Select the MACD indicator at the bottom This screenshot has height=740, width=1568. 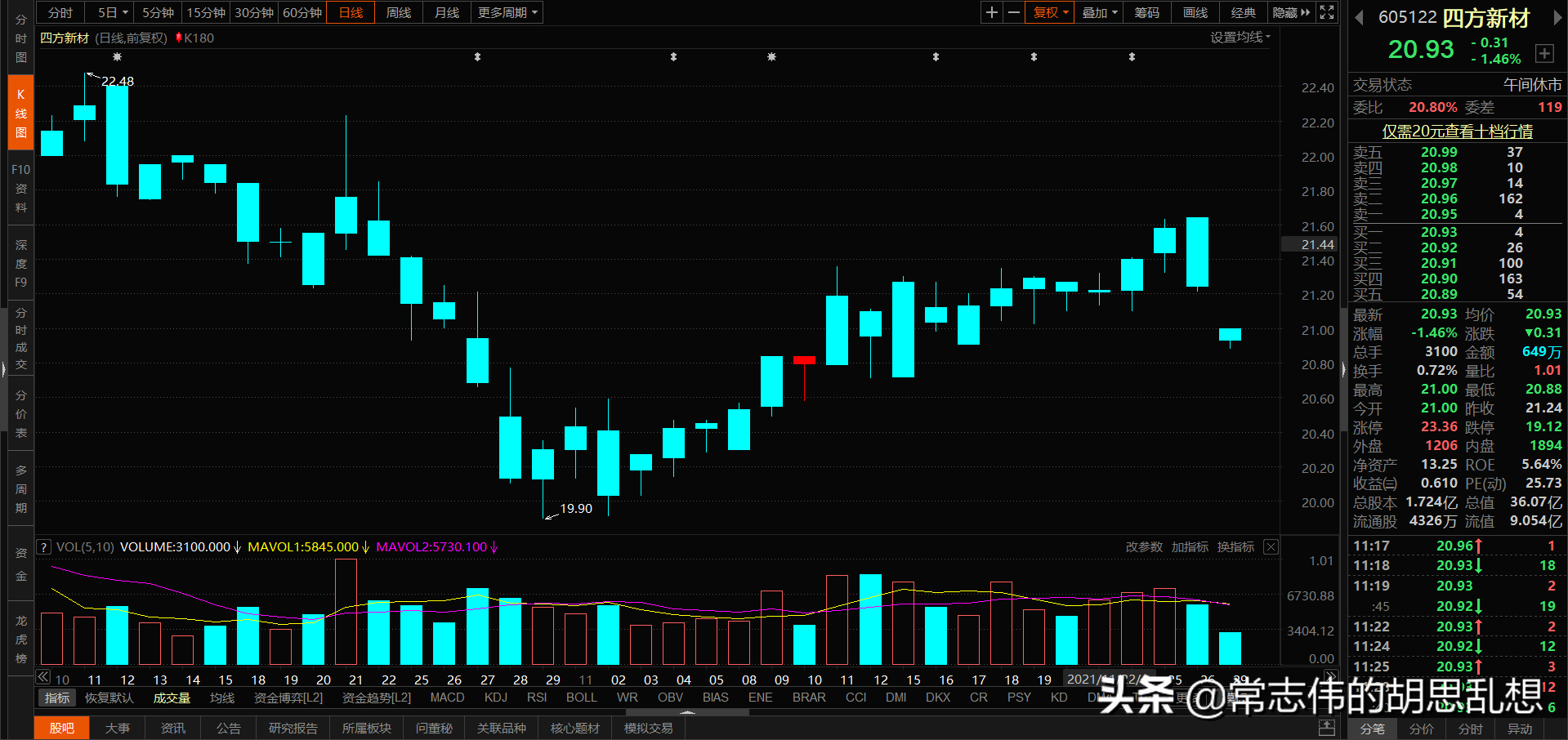click(447, 698)
